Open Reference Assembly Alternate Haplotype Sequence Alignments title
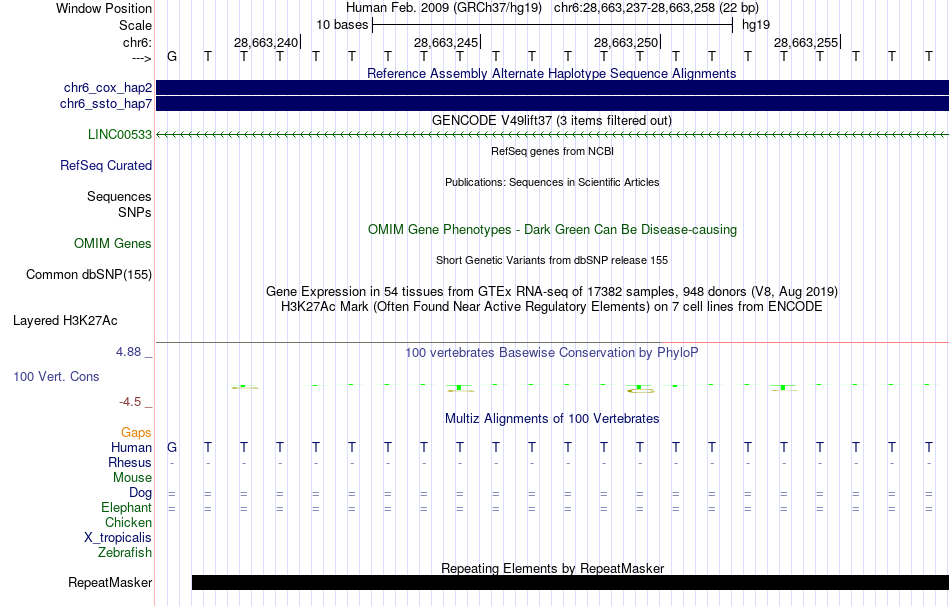 [552, 73]
